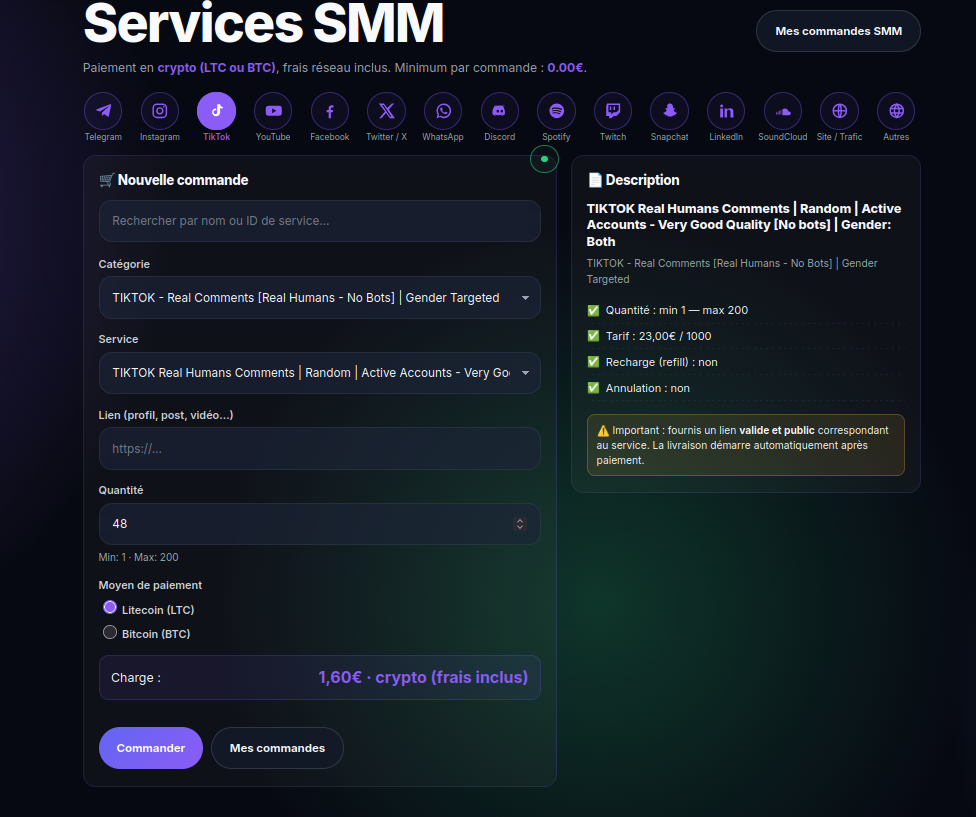976x817 pixels.
Task: Open the Twitter / X services icon
Action: (x=387, y=111)
